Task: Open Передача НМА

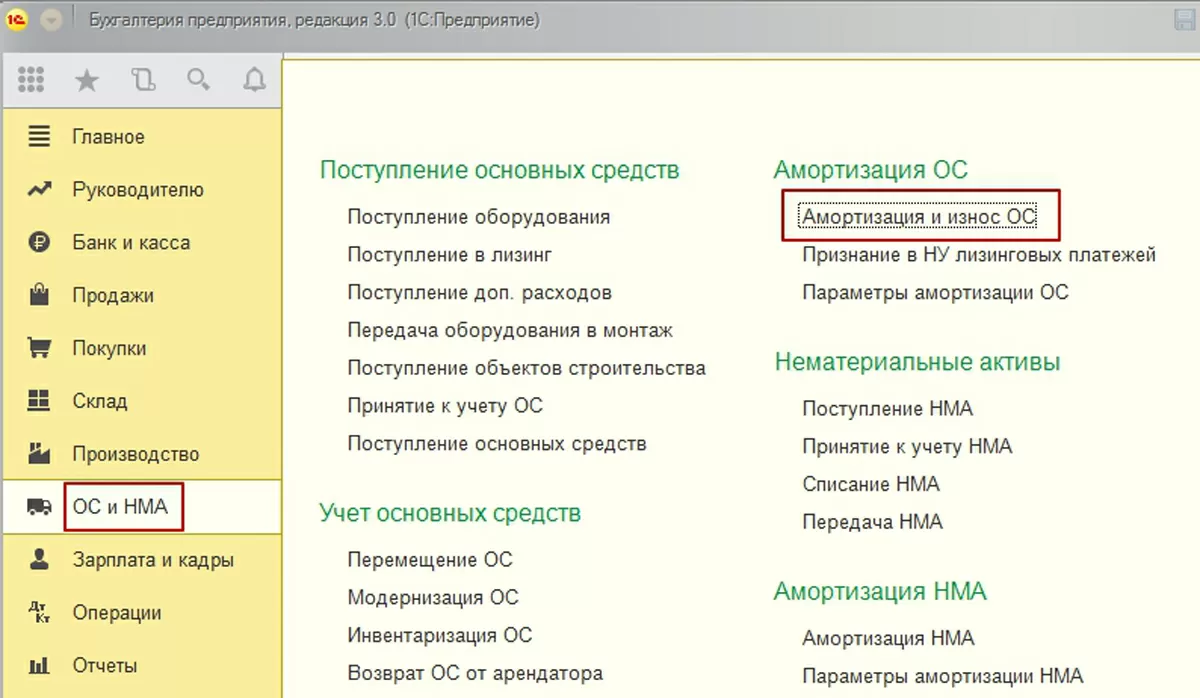Action: pyautogui.click(x=872, y=522)
